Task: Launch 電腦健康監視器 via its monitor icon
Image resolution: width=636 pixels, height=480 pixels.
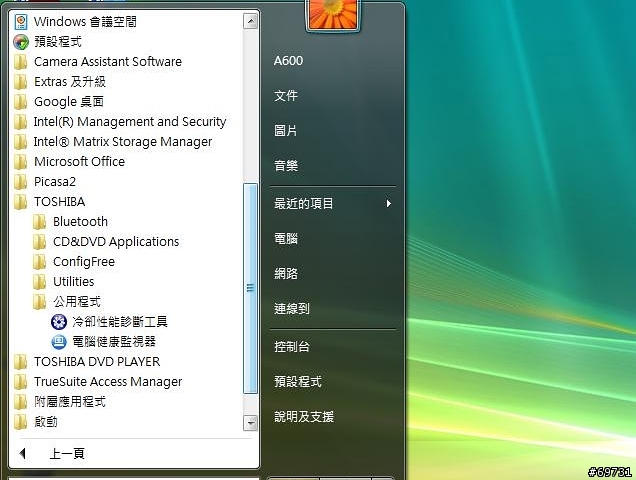Action: coord(59,342)
